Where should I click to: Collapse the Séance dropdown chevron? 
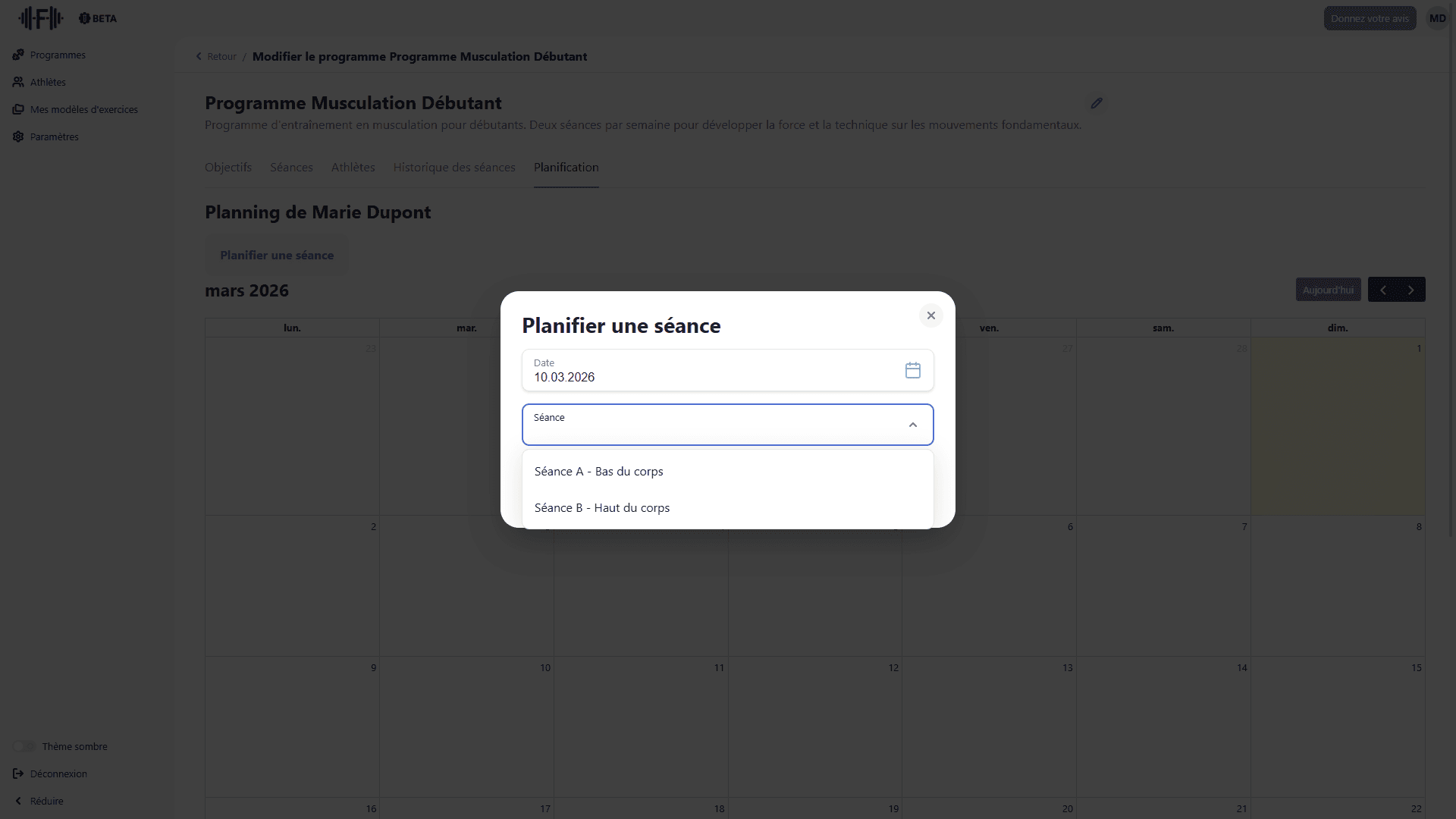[912, 425]
